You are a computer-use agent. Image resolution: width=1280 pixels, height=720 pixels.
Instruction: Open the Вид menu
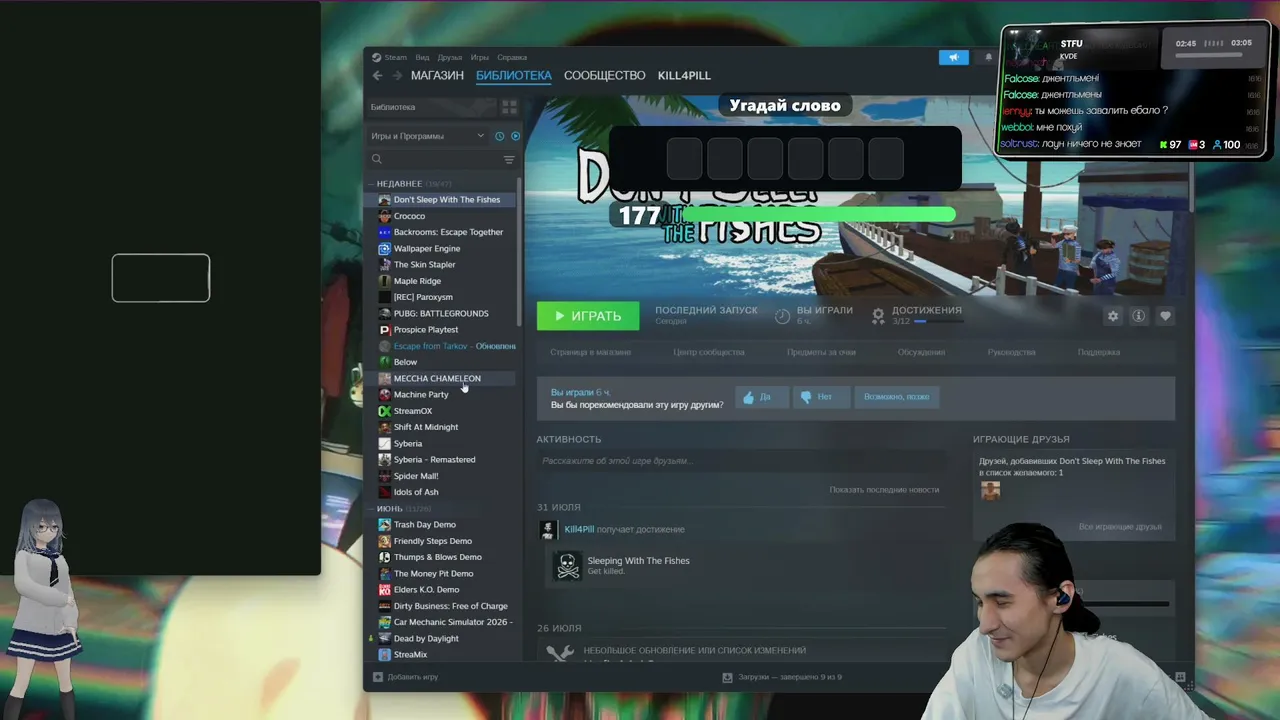coord(422,57)
